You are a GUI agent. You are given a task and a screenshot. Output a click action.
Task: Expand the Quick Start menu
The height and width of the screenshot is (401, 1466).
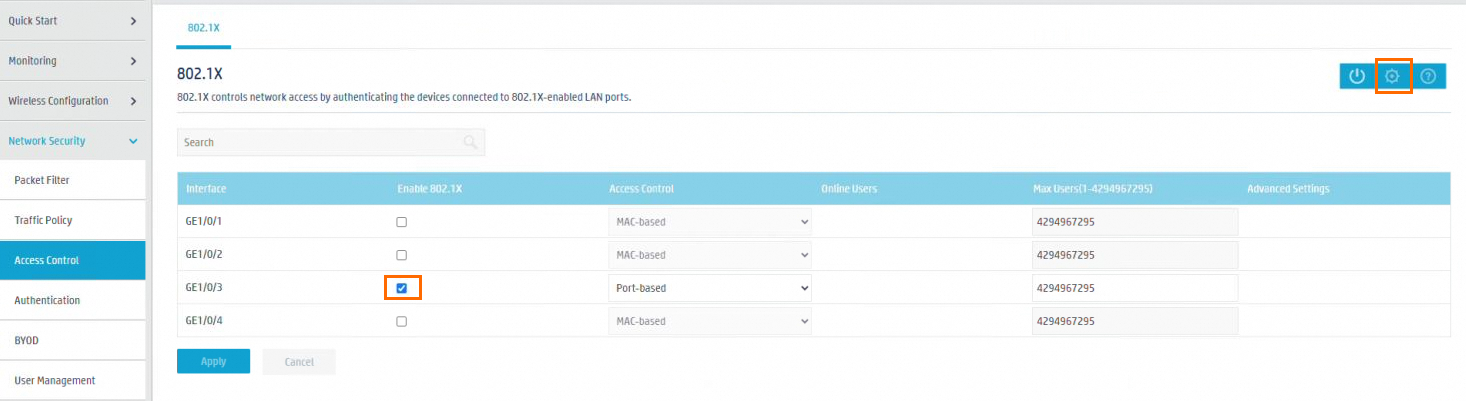coord(72,20)
